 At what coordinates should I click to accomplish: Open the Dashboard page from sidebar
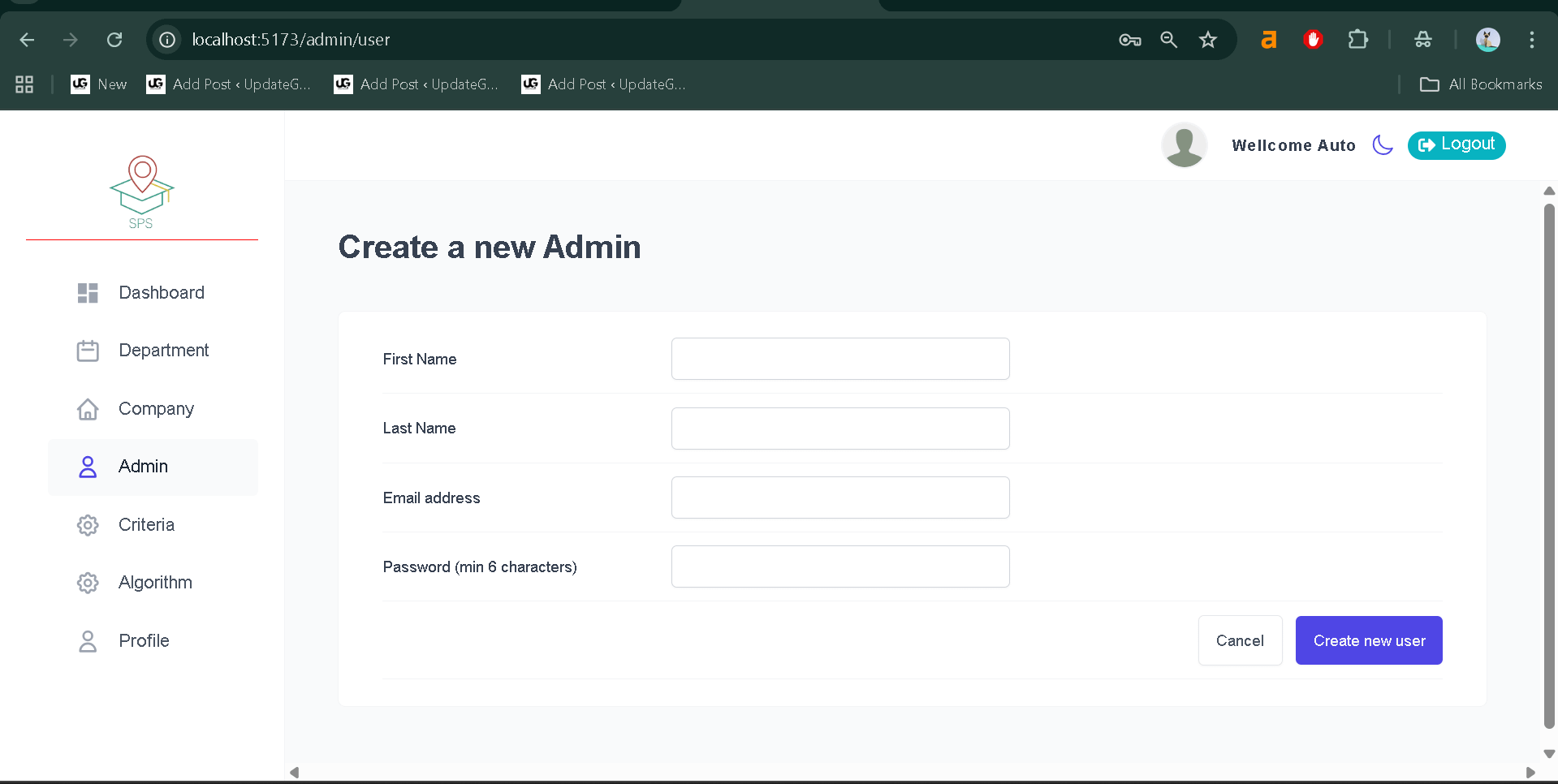pos(161,293)
